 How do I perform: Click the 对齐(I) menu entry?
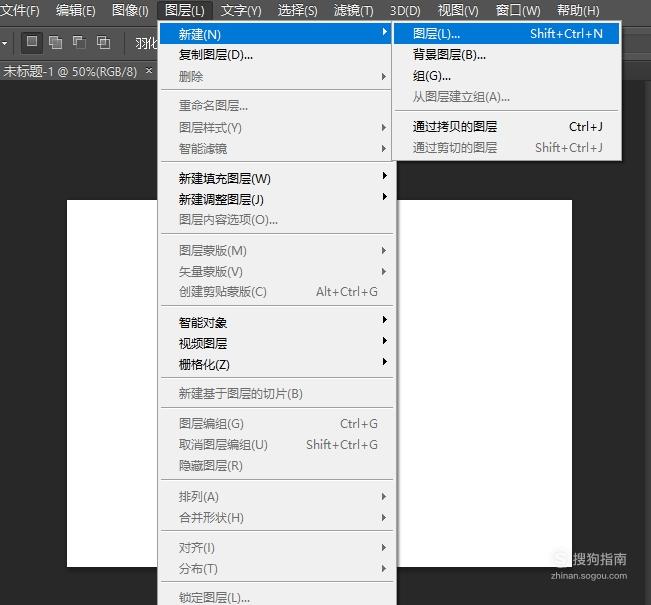point(275,548)
